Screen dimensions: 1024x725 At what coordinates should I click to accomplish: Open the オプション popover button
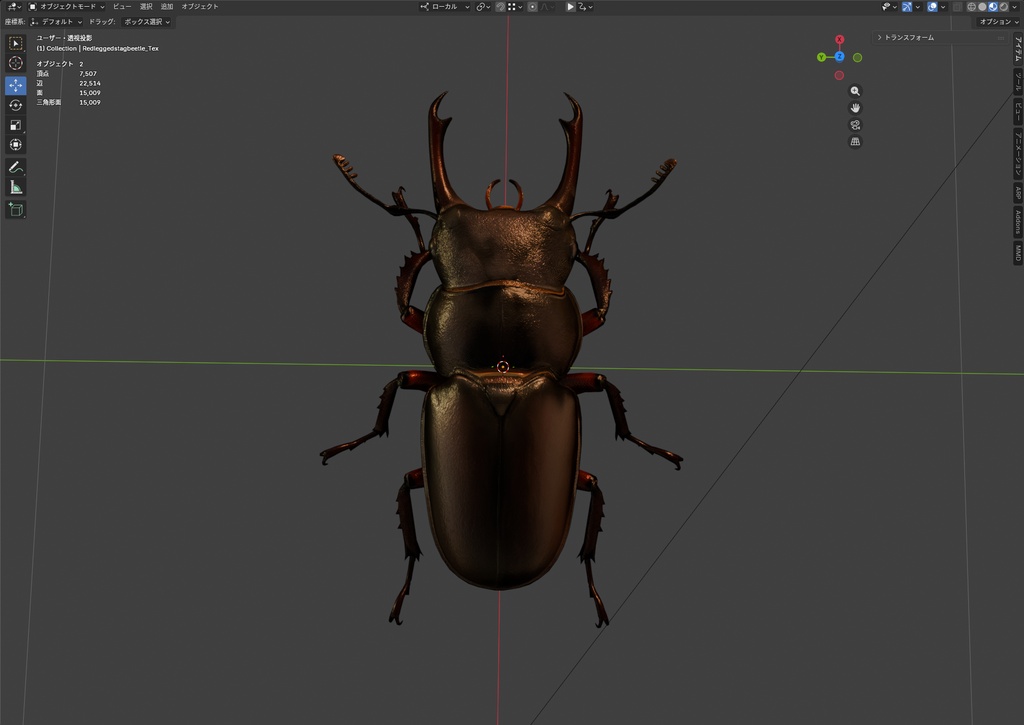[999, 22]
